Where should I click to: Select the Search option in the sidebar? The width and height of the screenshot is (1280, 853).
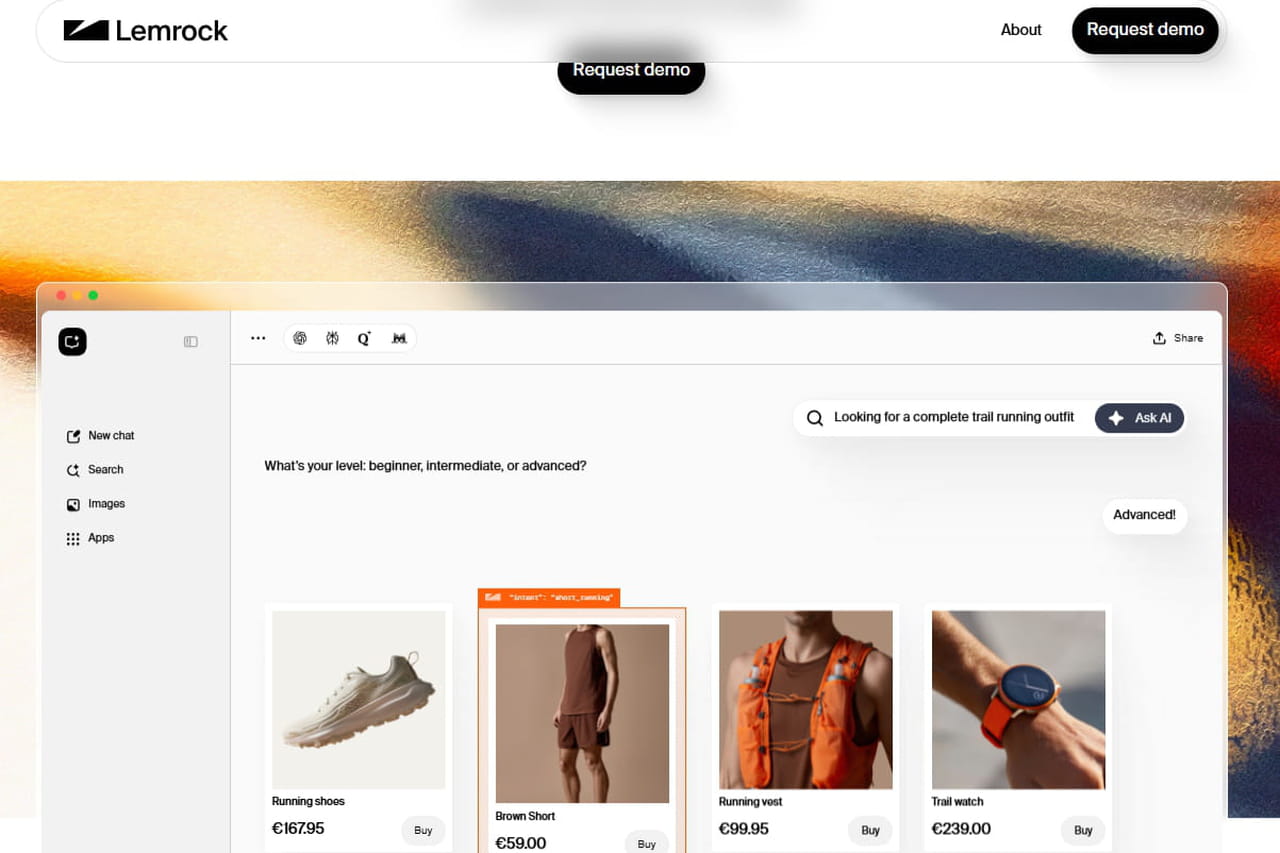(104, 469)
